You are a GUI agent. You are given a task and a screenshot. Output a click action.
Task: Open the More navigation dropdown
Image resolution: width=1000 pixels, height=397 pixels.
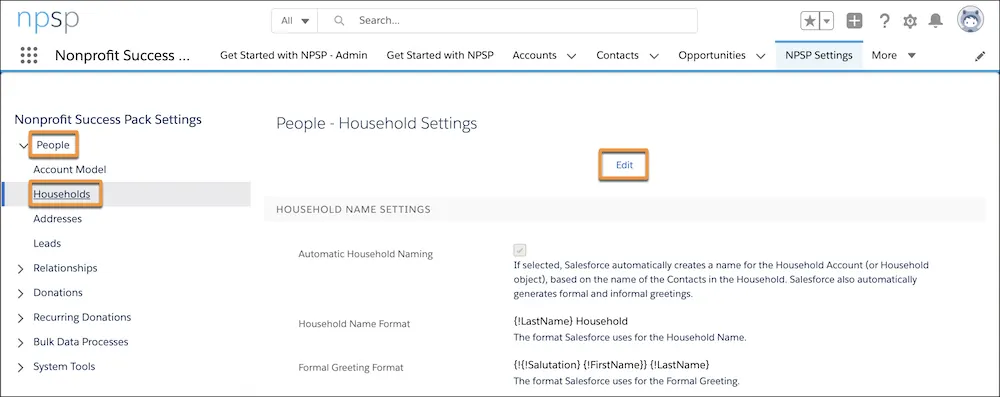pos(893,56)
